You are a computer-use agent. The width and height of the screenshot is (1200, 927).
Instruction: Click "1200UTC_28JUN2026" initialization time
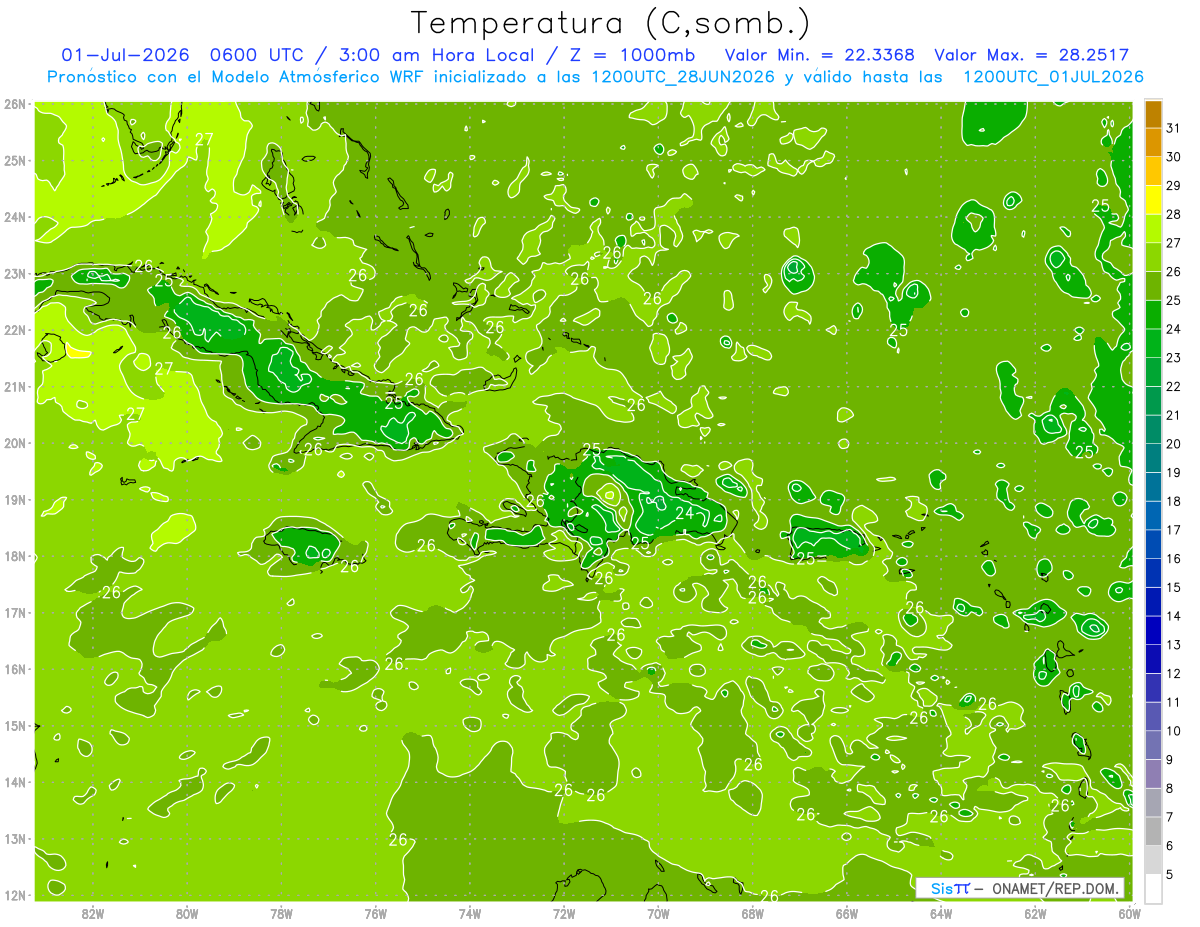coord(683,77)
